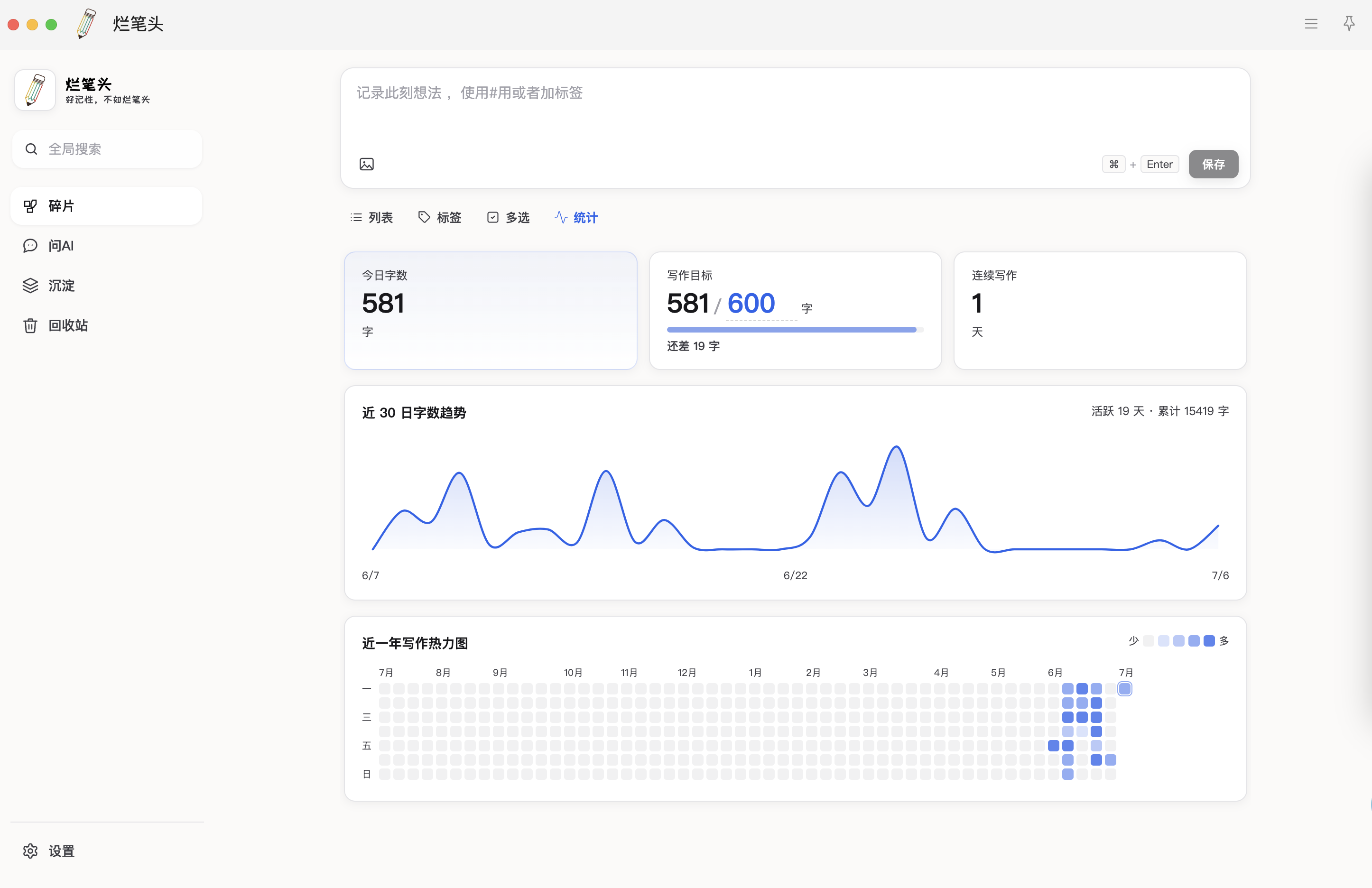Image resolution: width=1372 pixels, height=888 pixels.
Task: Click the darkest heatmap legend swatch
Action: coord(1209,641)
